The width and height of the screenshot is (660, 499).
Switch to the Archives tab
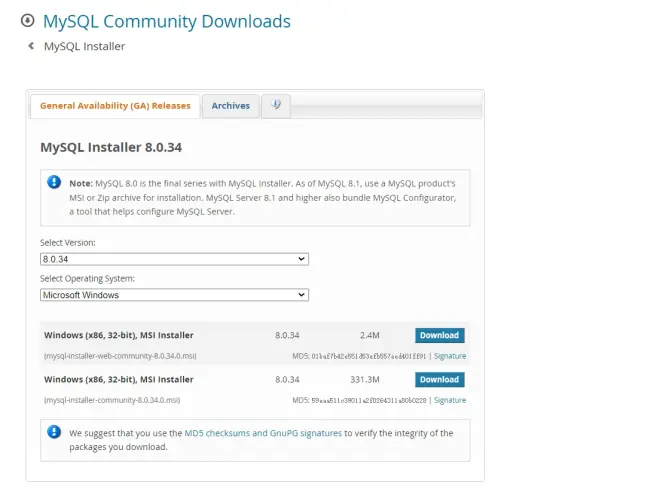coord(231,106)
